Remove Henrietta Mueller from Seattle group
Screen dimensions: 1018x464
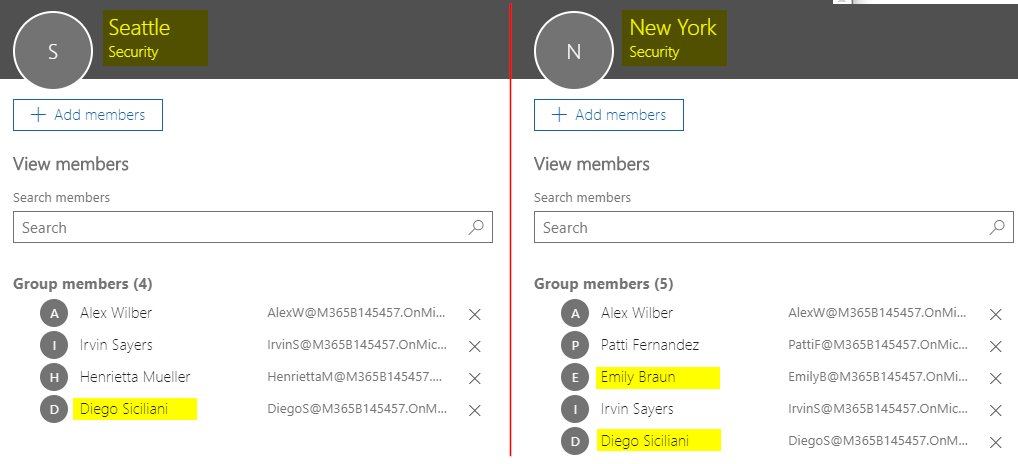[475, 378]
